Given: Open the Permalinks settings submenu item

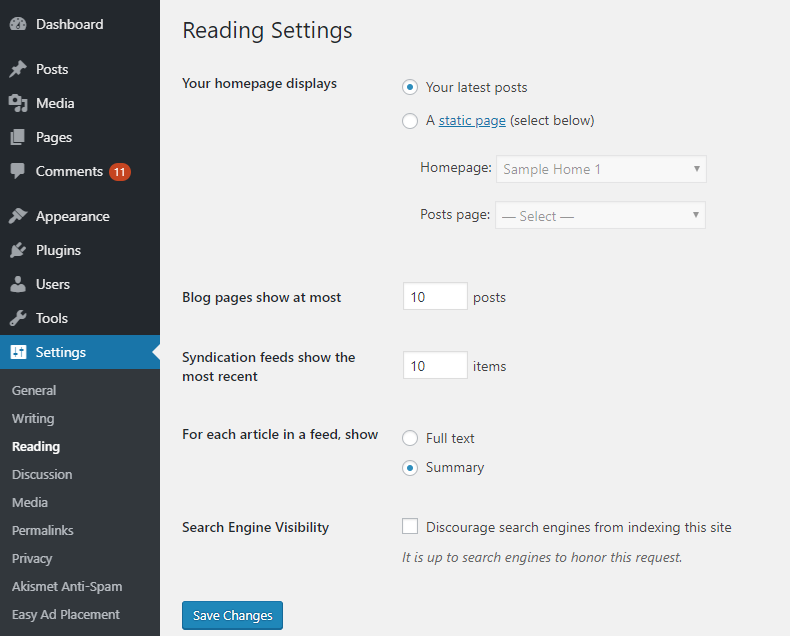Looking at the screenshot, I should (x=43, y=530).
